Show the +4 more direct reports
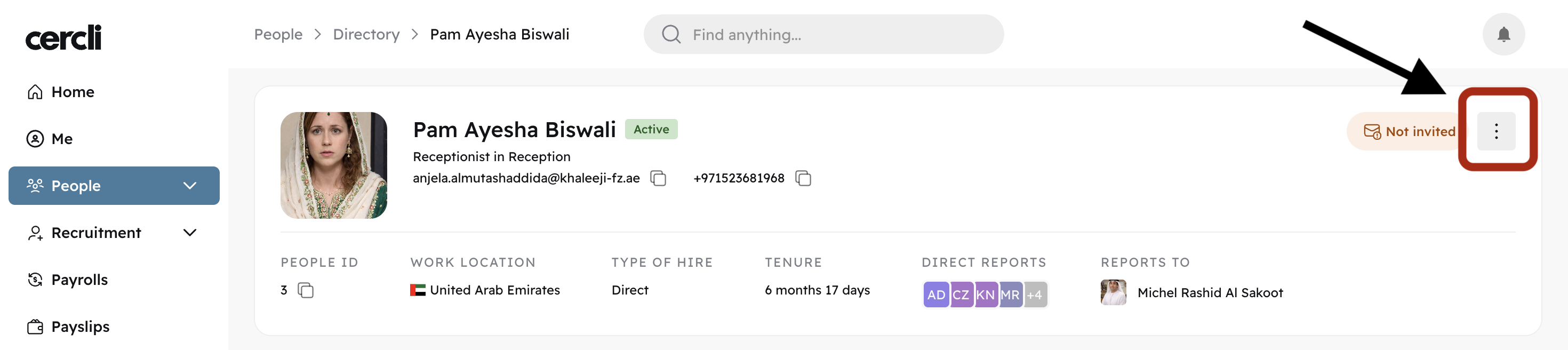1568x350 pixels. [1034, 295]
